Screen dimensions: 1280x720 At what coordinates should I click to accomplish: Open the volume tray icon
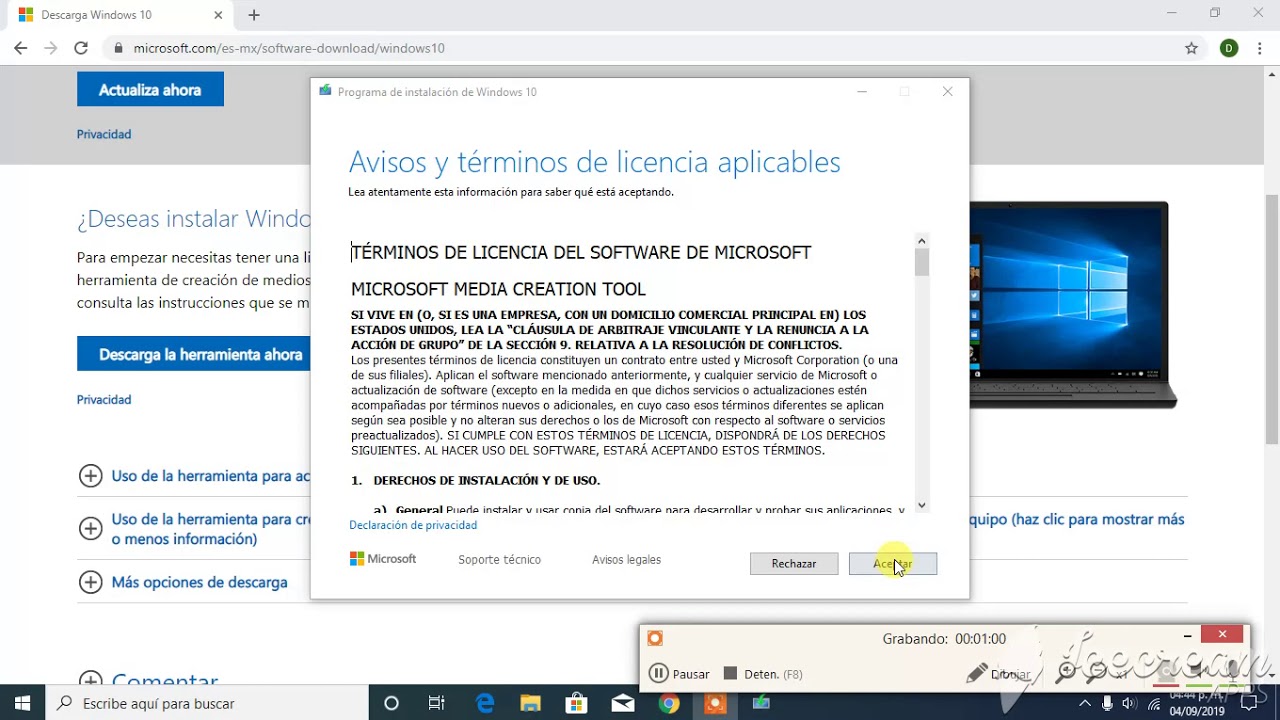[x=1130, y=704]
